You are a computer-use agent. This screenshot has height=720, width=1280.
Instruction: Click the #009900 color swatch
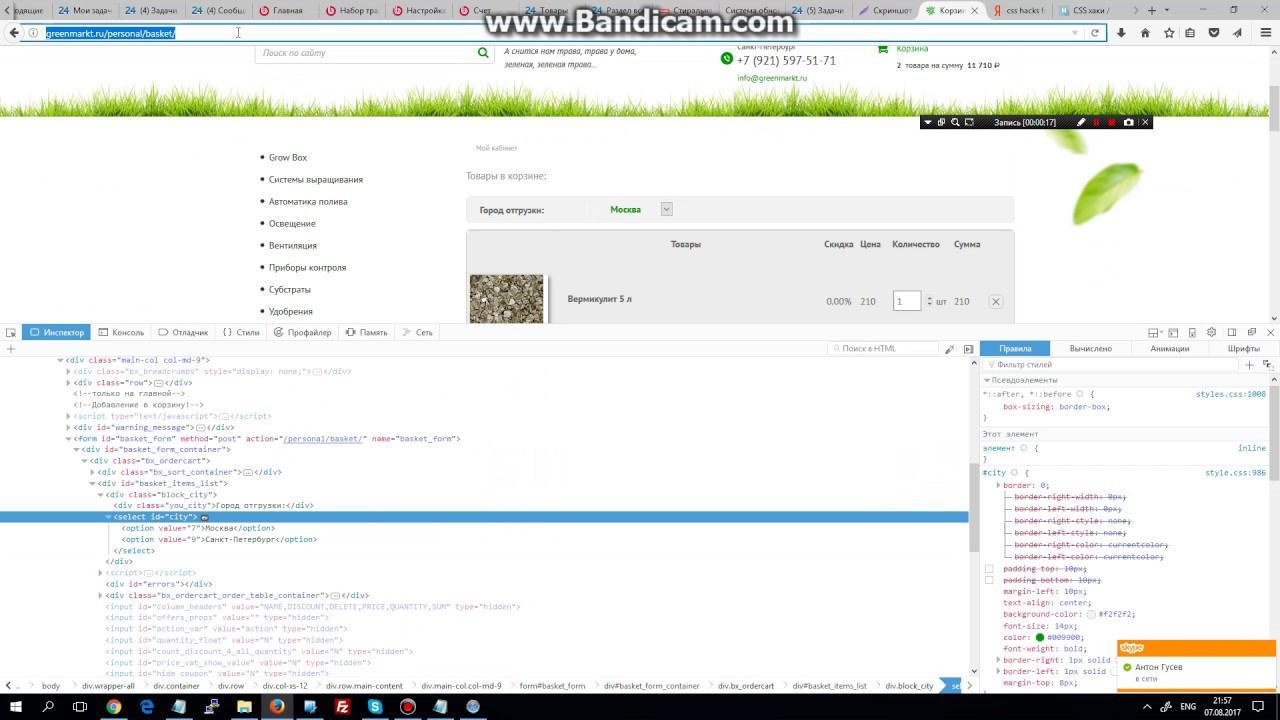click(1040, 637)
